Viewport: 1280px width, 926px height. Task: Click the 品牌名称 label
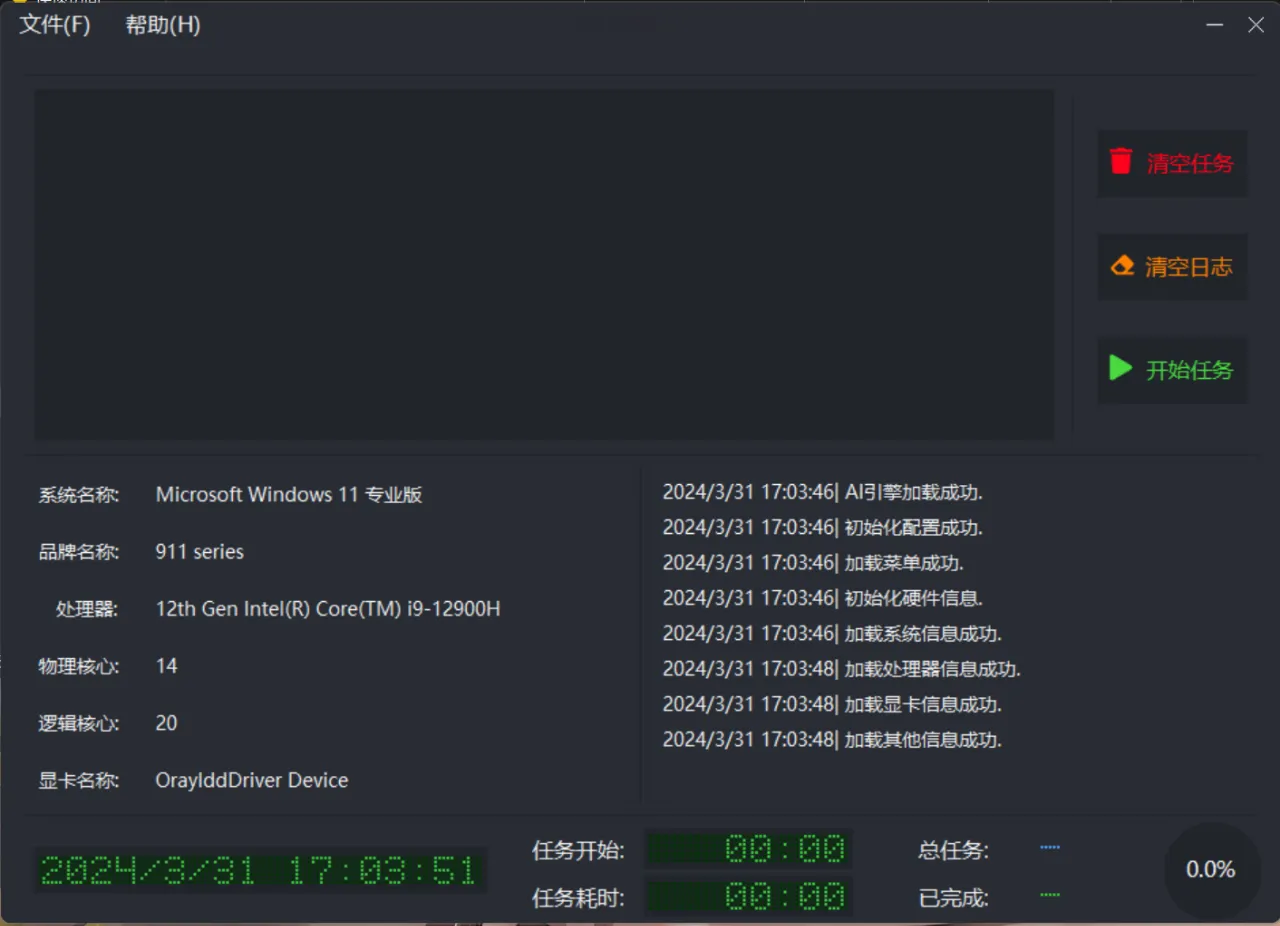79,552
